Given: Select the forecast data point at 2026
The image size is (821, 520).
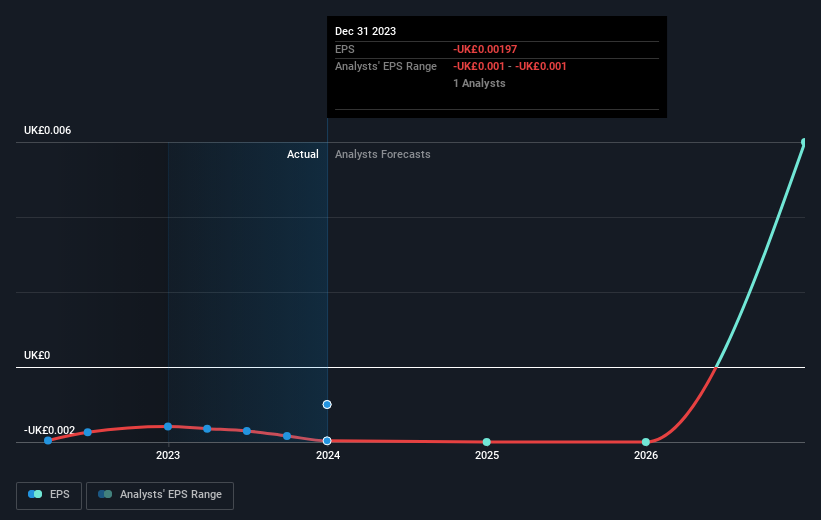Looking at the screenshot, I should [x=646, y=442].
